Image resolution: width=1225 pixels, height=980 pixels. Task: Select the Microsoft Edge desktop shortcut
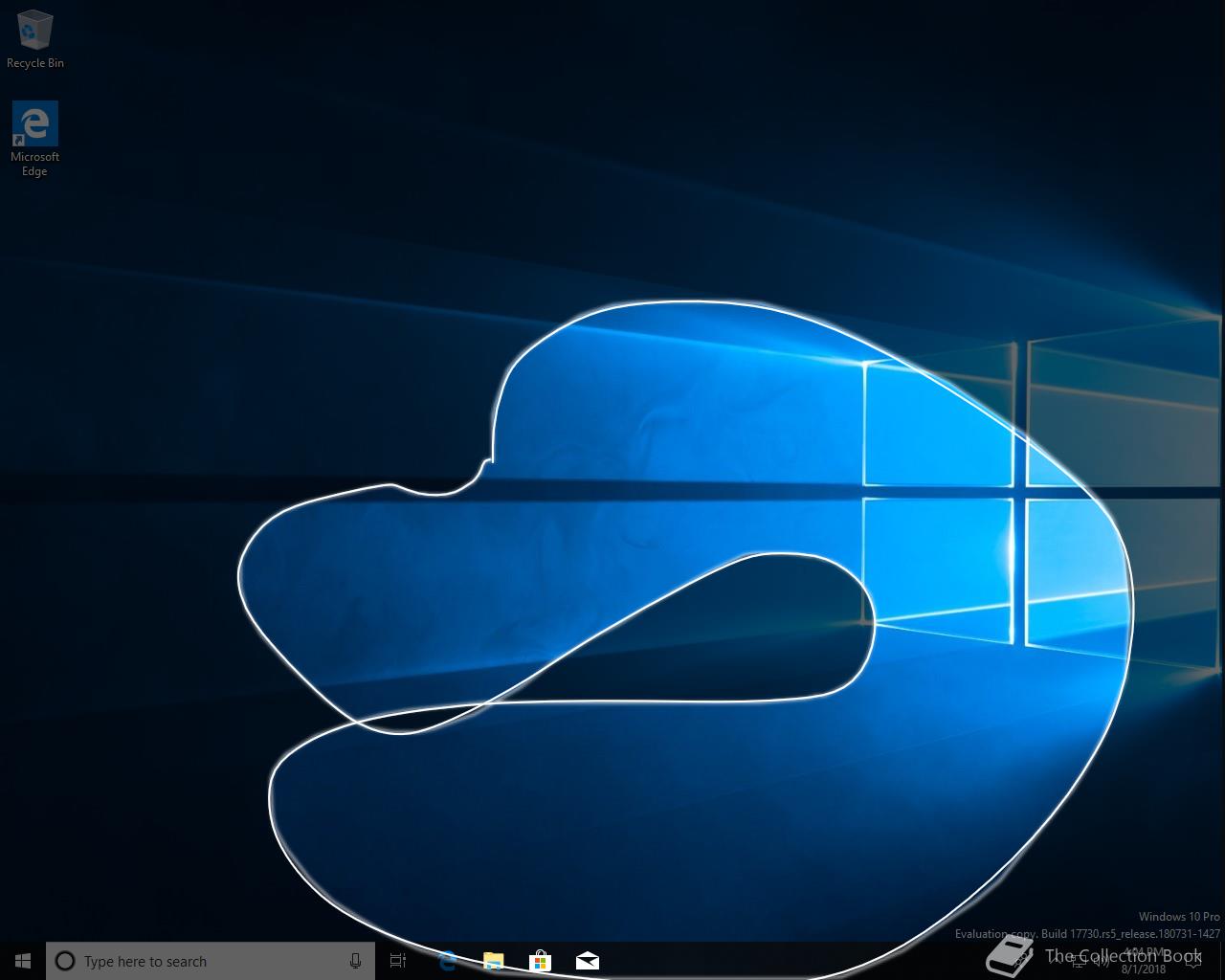pyautogui.click(x=35, y=139)
